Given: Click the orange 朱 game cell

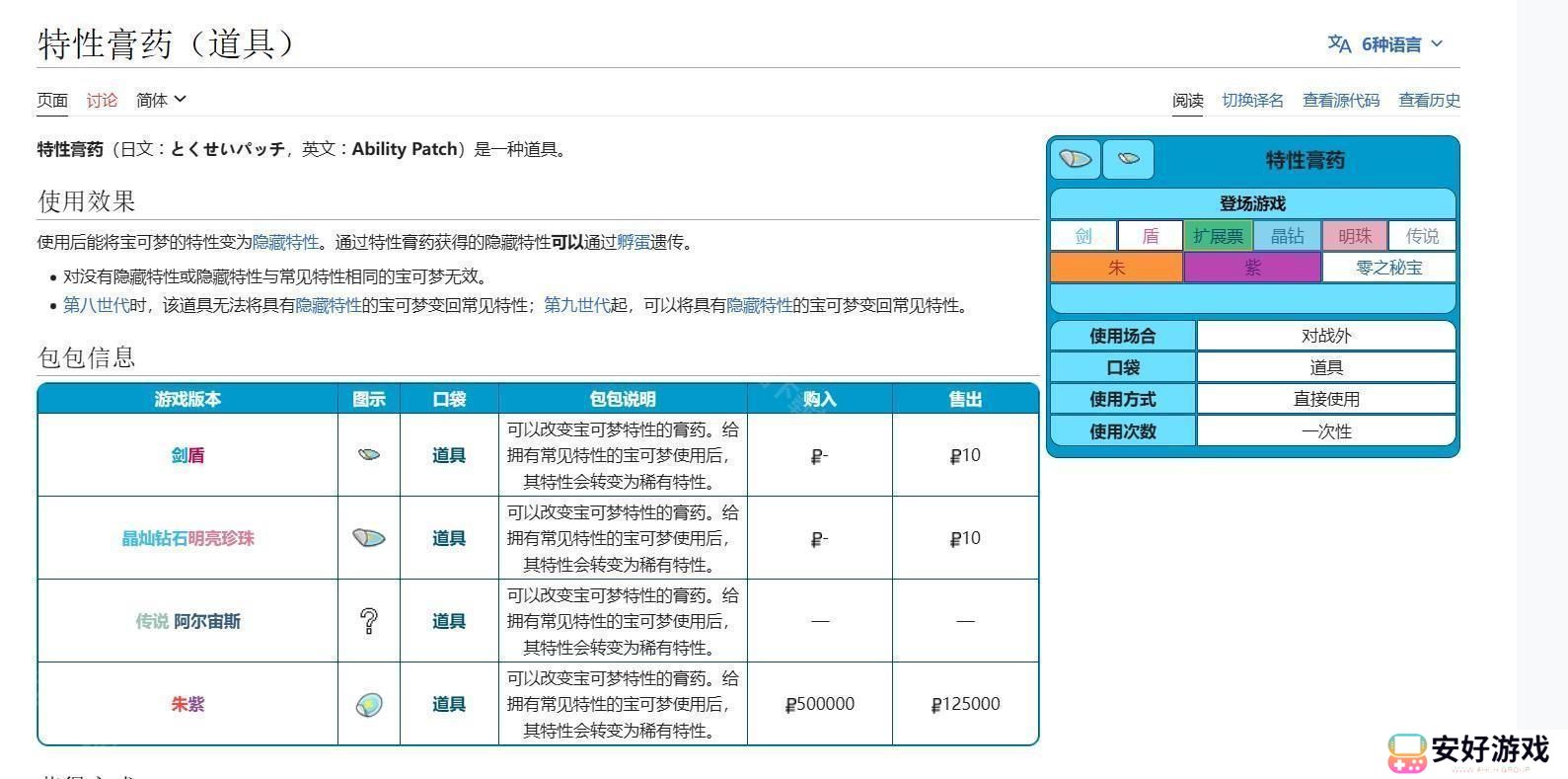Looking at the screenshot, I should pos(1116,268).
